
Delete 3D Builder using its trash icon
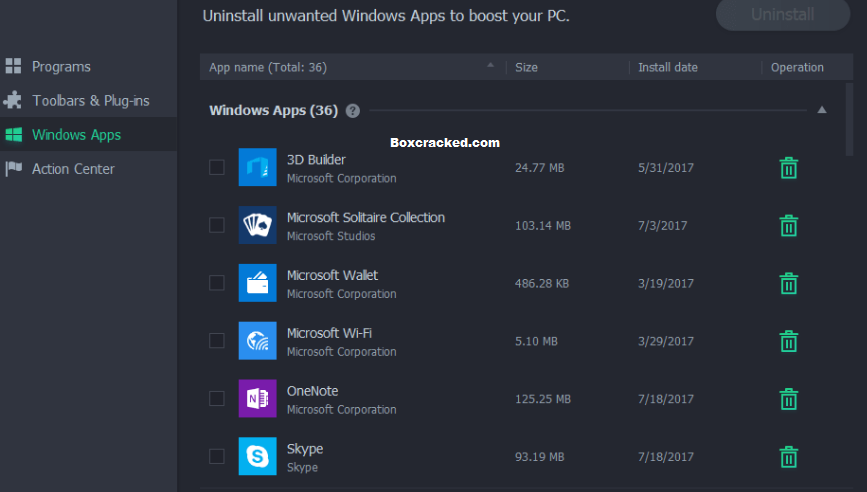tap(788, 168)
